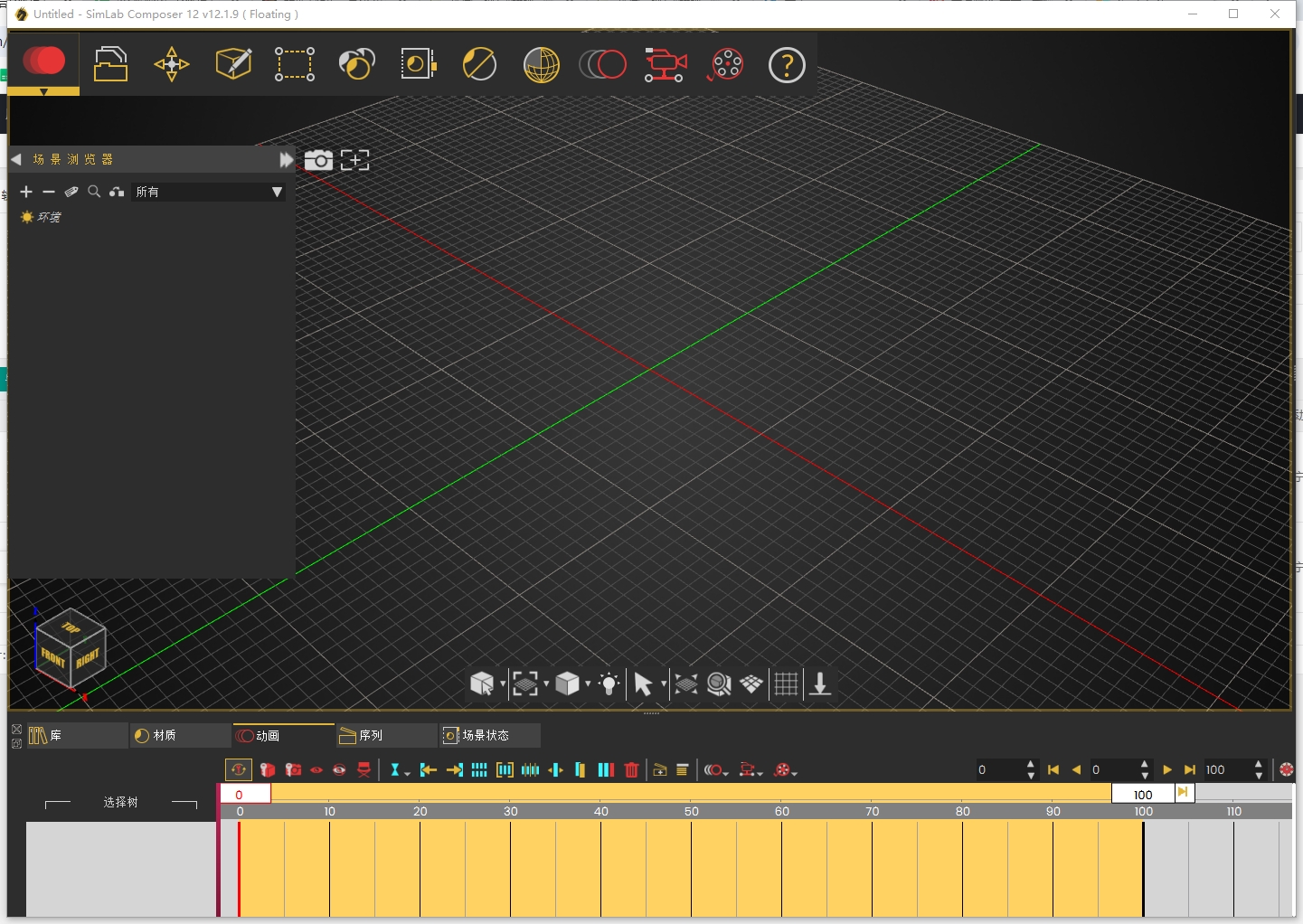Select the transform move arrows tool

coord(172,64)
